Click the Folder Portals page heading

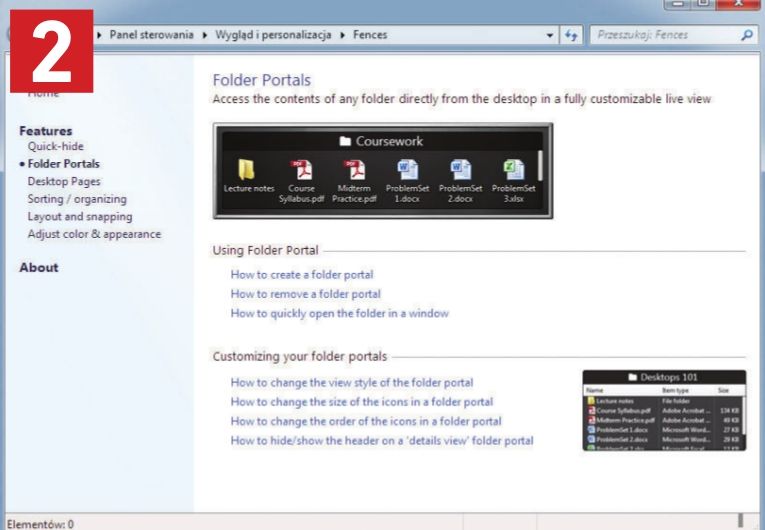[262, 80]
